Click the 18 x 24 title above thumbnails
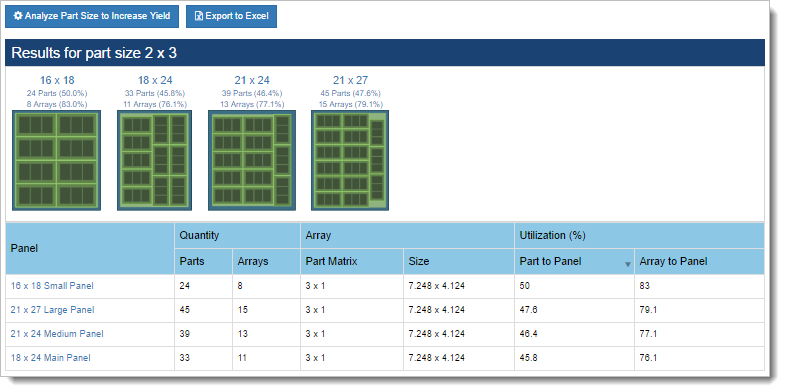 click(155, 80)
